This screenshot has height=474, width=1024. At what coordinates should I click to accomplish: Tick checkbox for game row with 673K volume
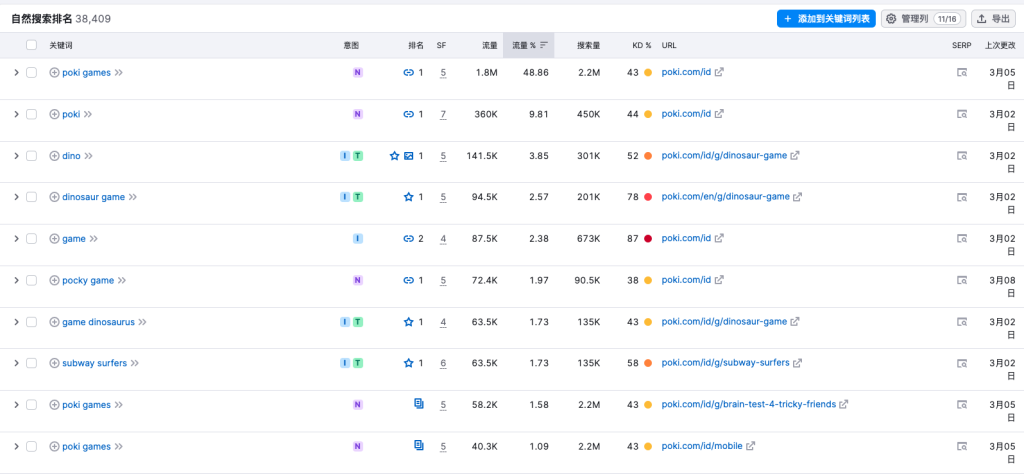tap(31, 239)
